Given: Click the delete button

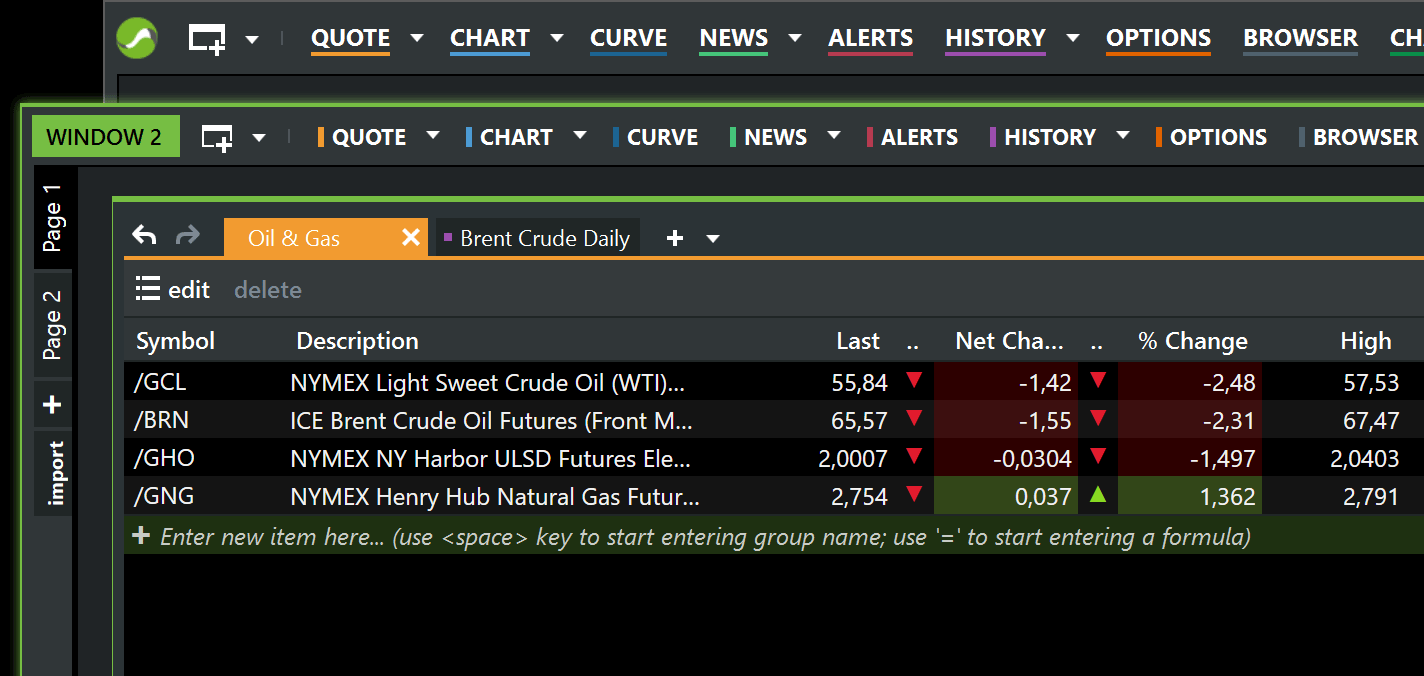Looking at the screenshot, I should pos(268,290).
